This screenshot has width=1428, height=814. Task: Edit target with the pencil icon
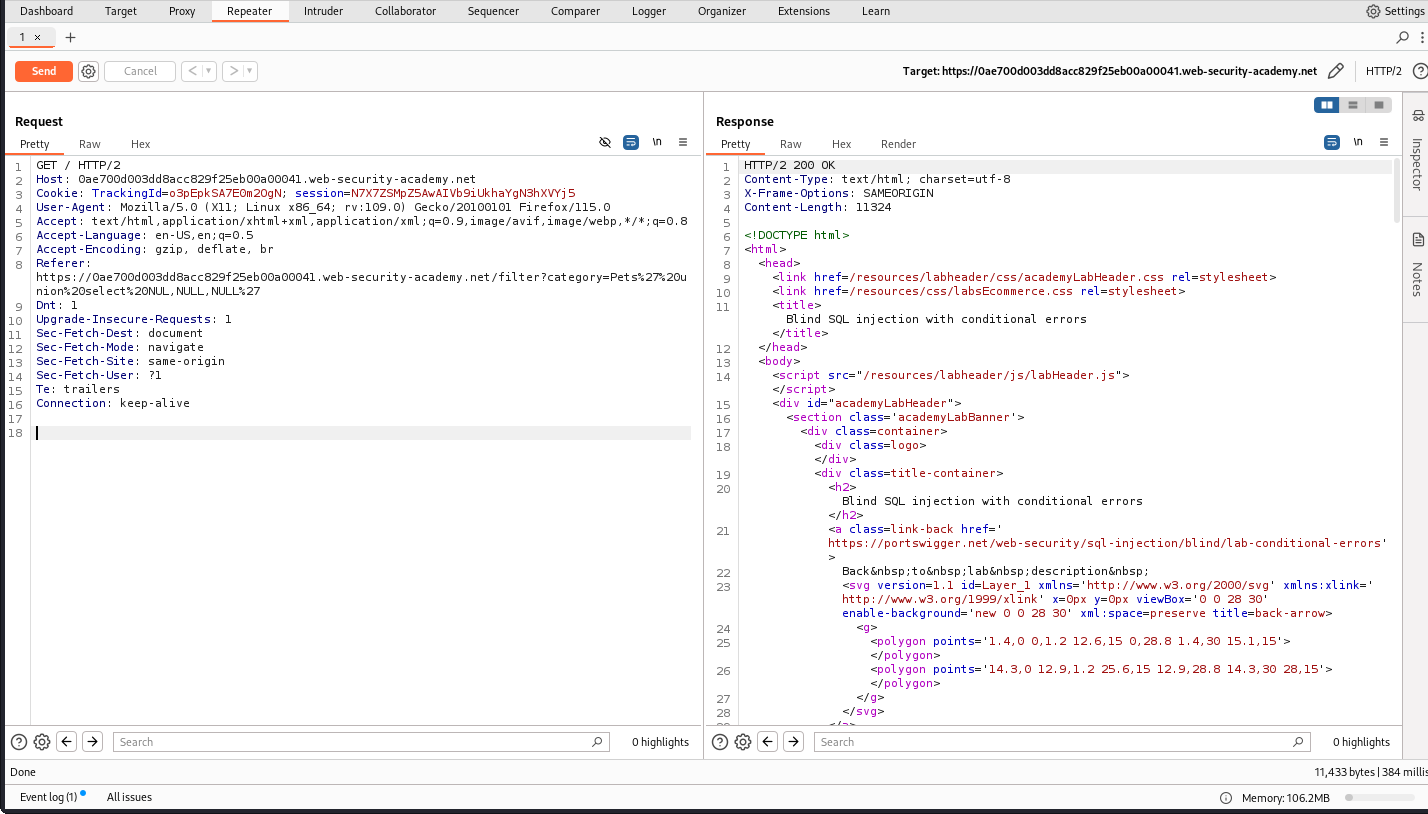pos(1335,71)
